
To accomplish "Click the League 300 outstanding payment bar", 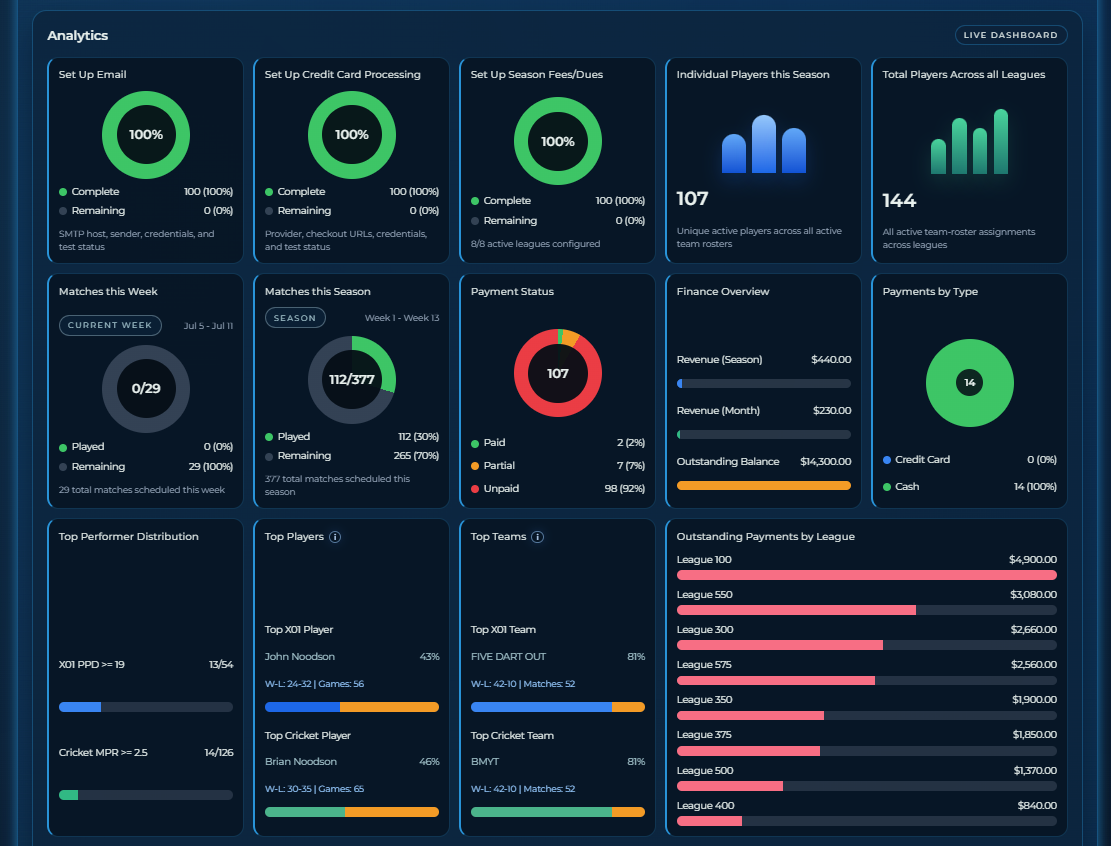I will [867, 645].
